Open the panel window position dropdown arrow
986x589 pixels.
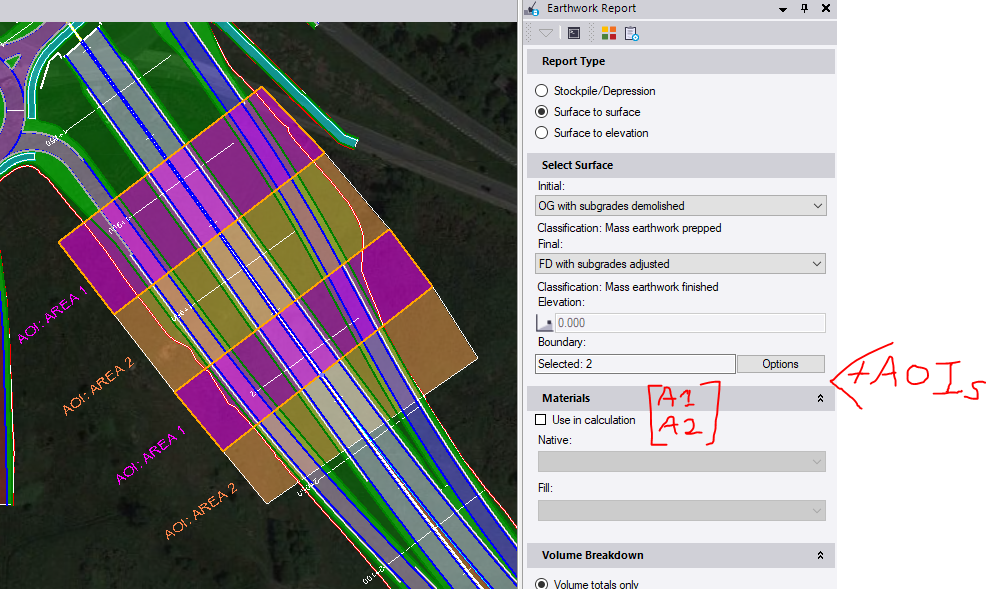(782, 8)
